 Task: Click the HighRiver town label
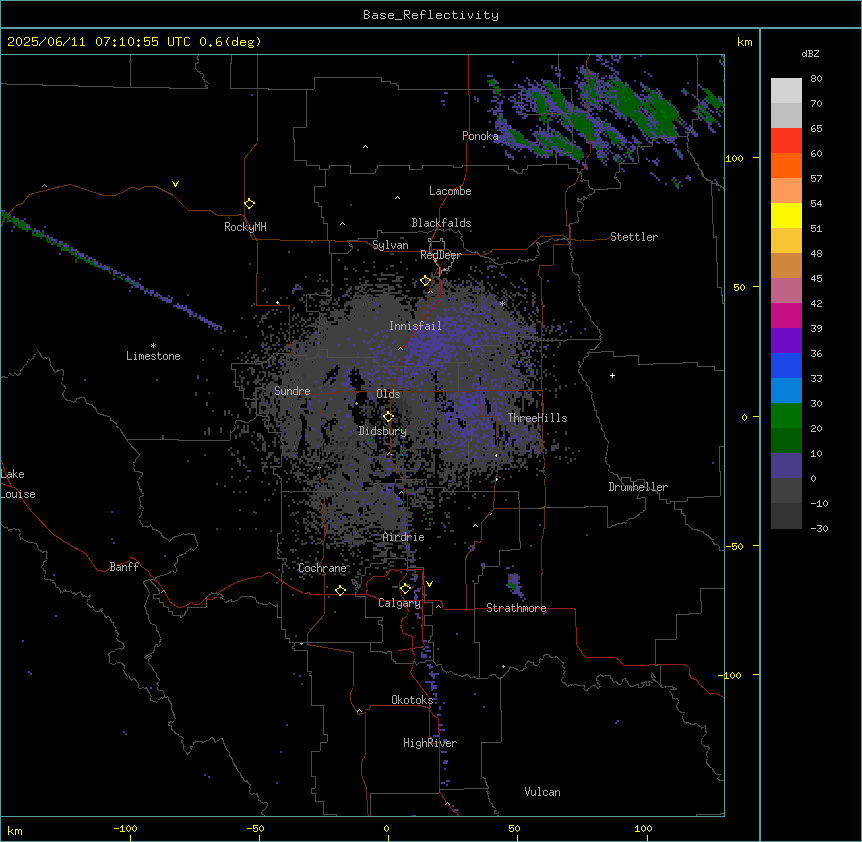tap(430, 743)
